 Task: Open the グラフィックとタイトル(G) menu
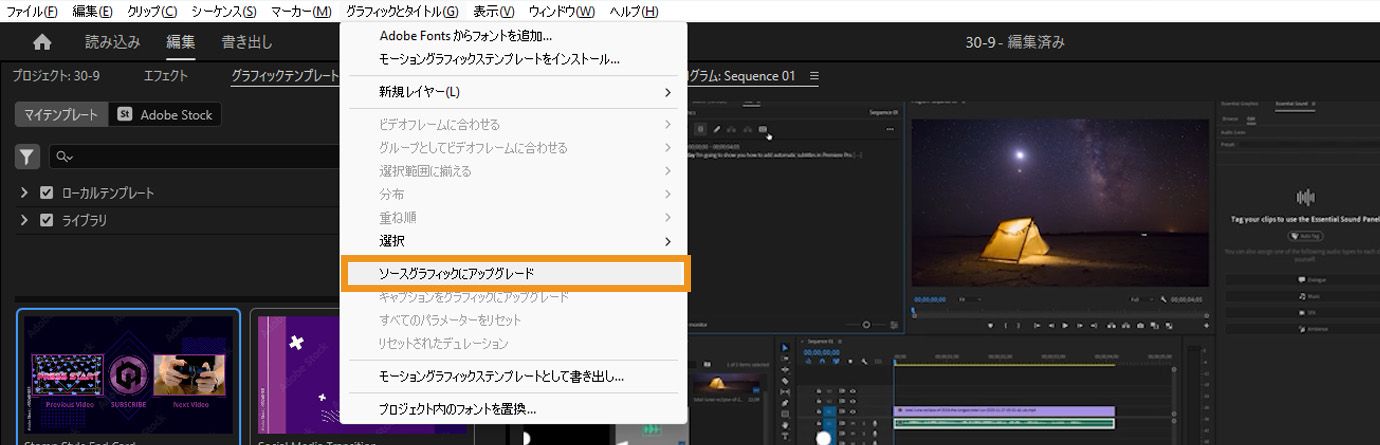[x=402, y=11]
